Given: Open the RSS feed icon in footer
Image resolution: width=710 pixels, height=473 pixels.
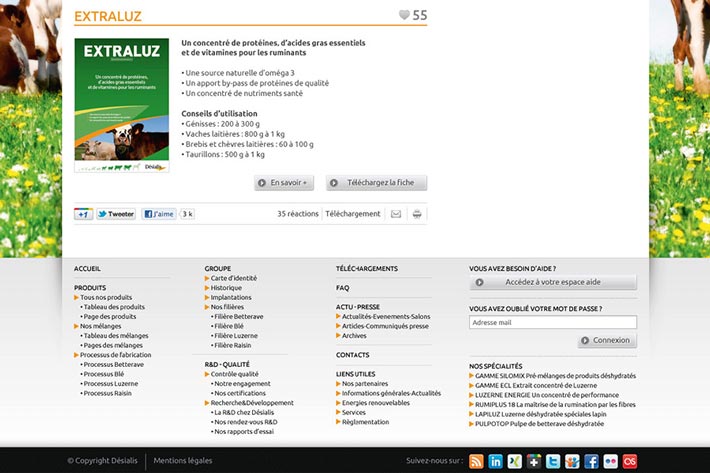Looking at the screenshot, I should (476, 461).
